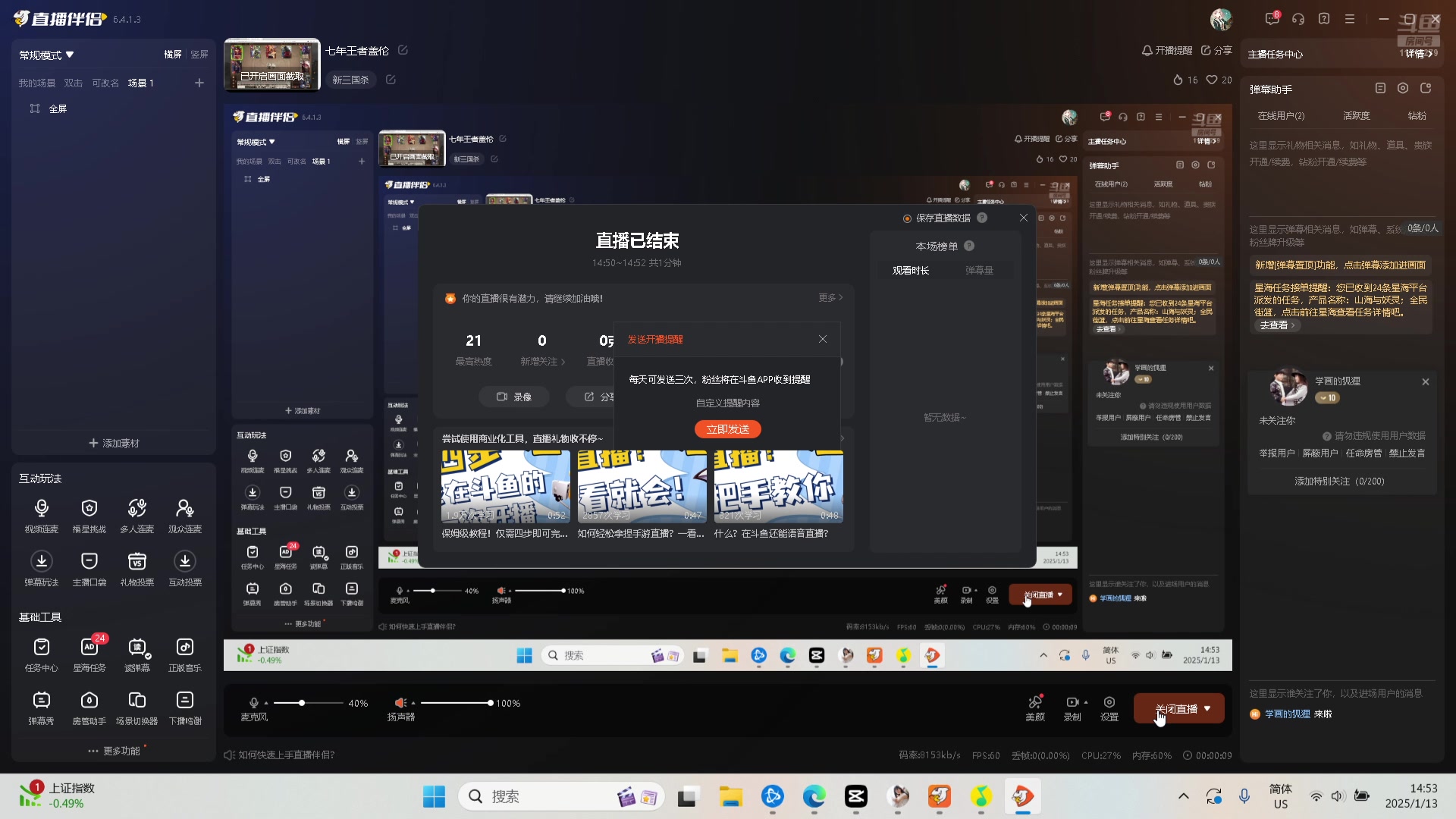
Task: Open 弹幕玩法 from interactive tools
Action: 42,569
